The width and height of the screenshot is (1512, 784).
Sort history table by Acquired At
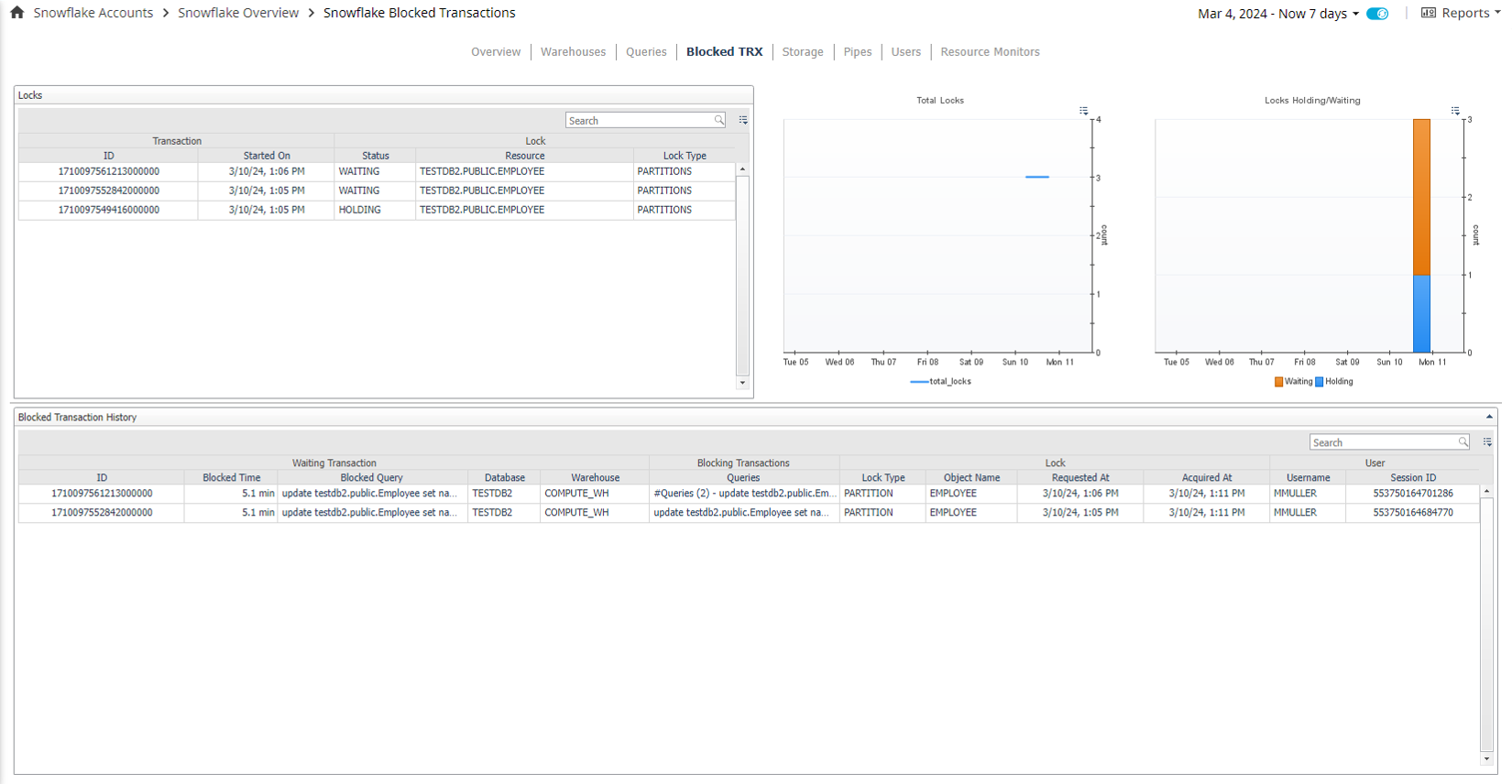1207,478
